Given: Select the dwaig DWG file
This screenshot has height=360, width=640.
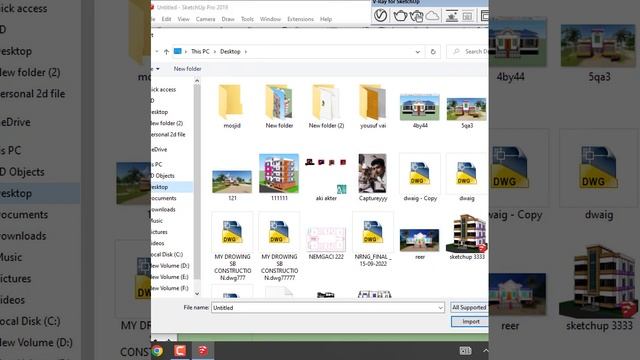Looking at the screenshot, I should click(467, 178).
